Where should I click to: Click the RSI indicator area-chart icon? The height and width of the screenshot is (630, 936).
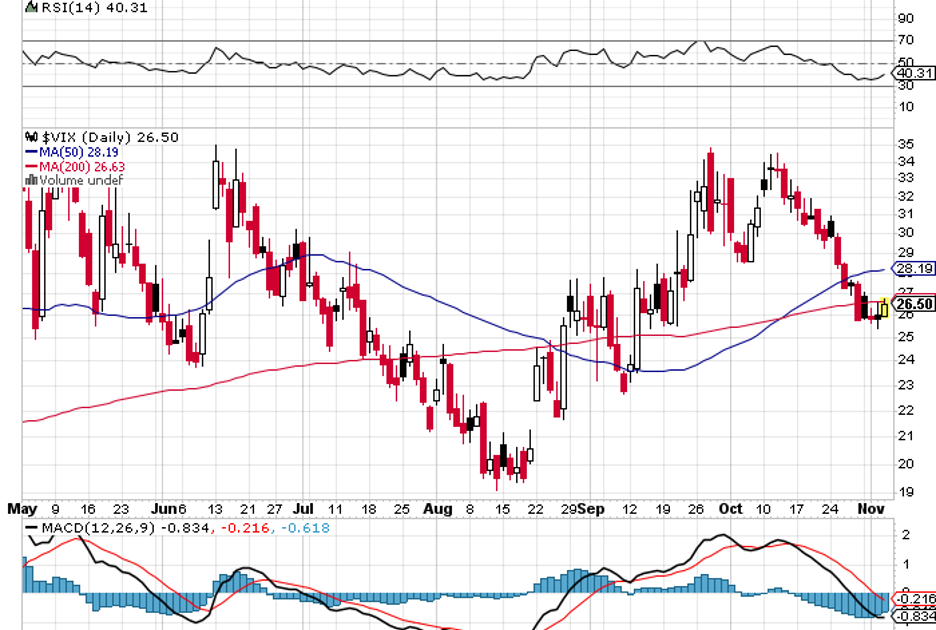(30, 7)
